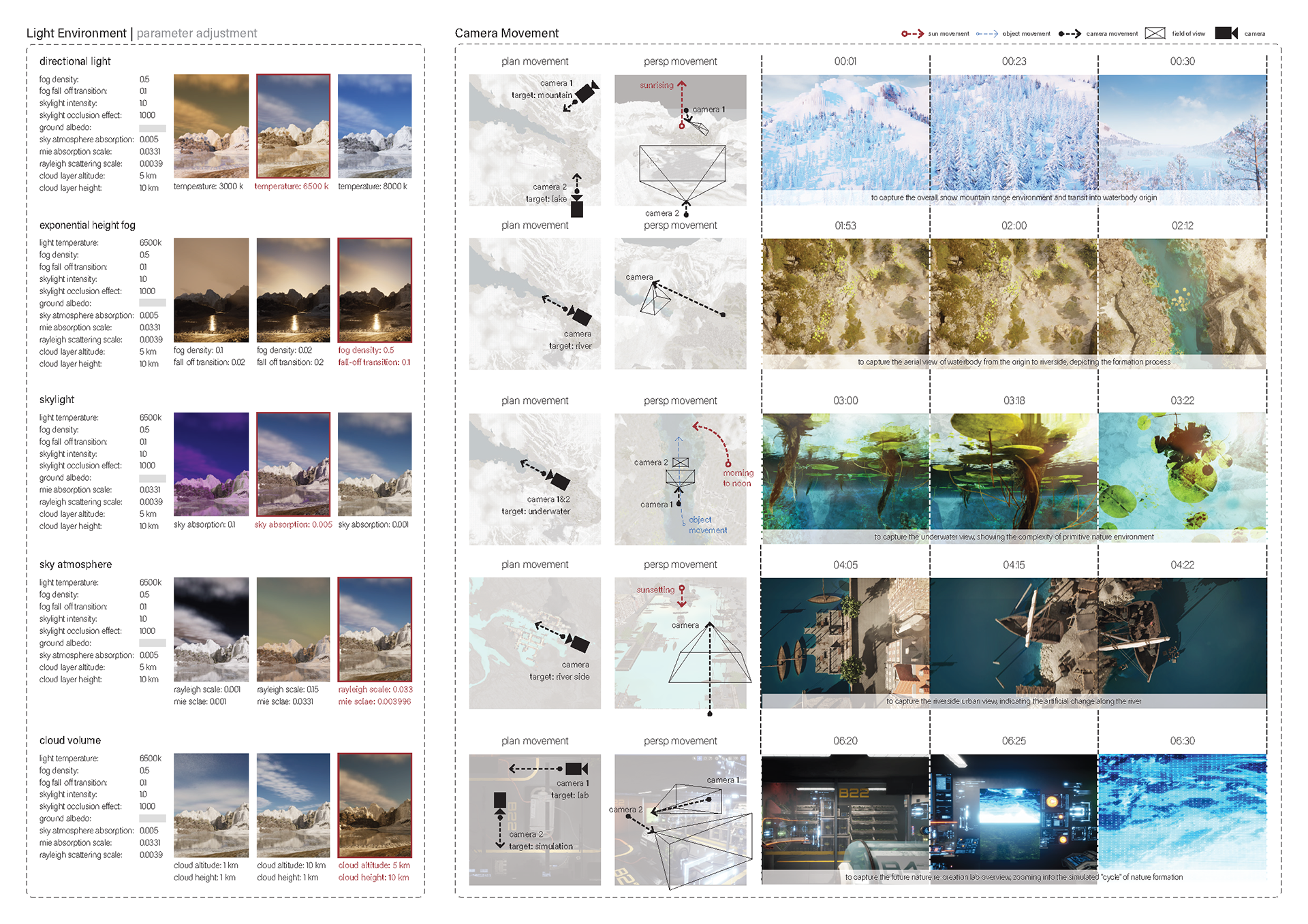Select the rayleigh scale 0.001 thumbnail
The width and height of the screenshot is (1308, 924).
(211, 629)
